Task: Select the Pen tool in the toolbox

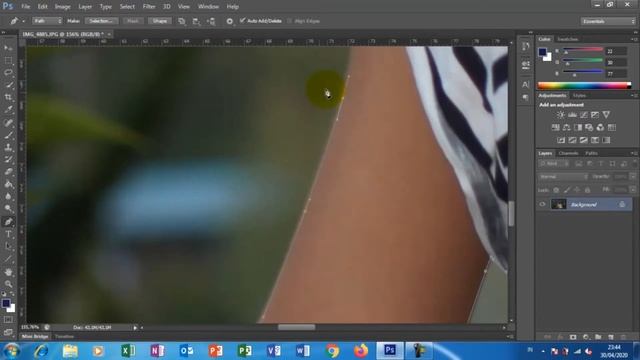Action: (8, 222)
